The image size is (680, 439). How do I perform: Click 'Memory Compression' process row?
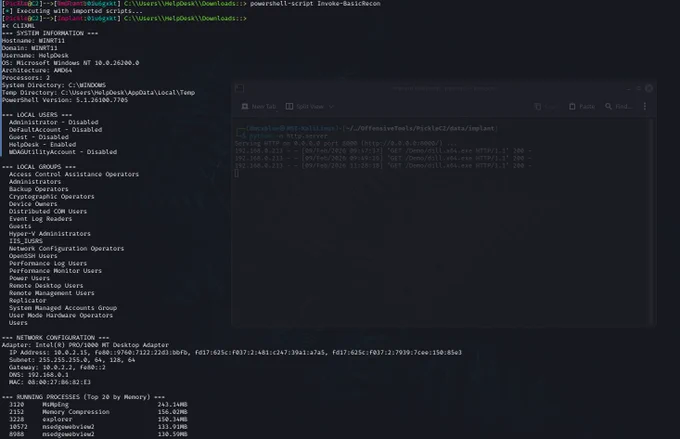coord(98,412)
